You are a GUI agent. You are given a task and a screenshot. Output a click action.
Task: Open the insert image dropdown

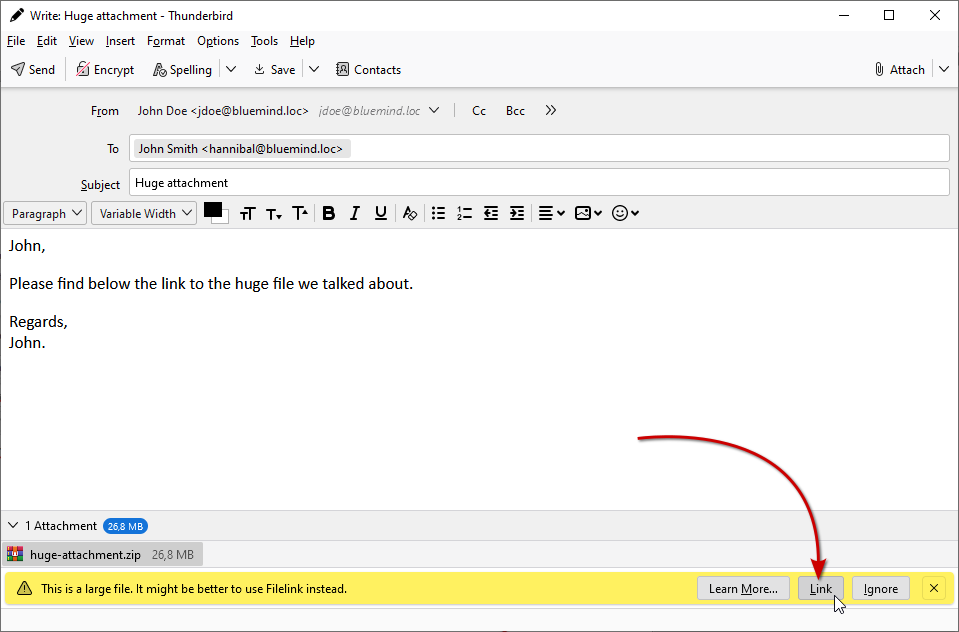point(588,213)
